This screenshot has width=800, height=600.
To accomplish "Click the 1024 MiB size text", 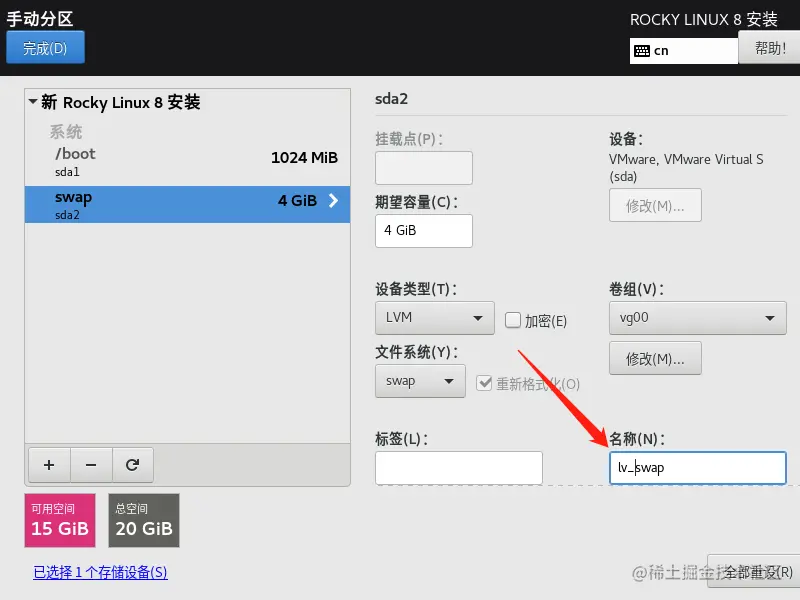I will (x=304, y=158).
